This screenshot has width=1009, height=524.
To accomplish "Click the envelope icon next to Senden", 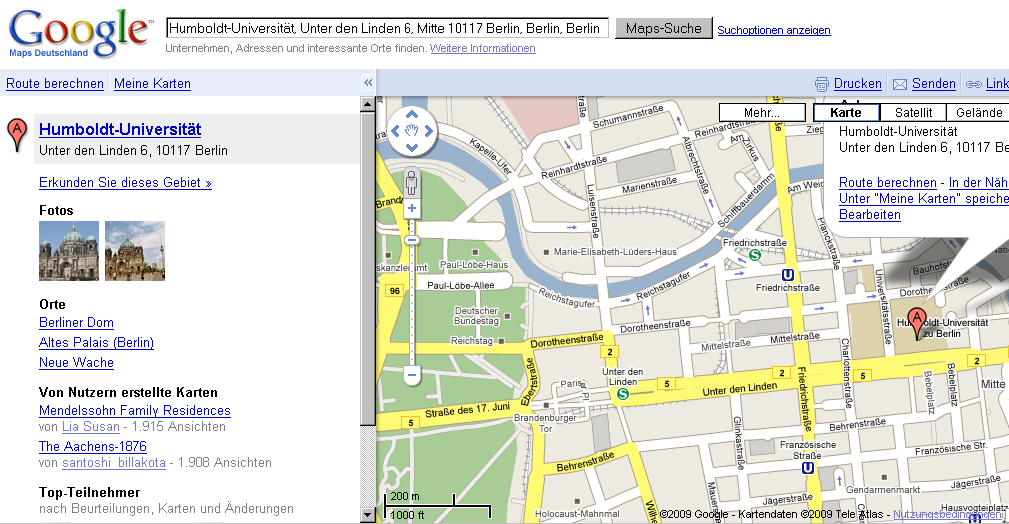I will pyautogui.click(x=900, y=84).
